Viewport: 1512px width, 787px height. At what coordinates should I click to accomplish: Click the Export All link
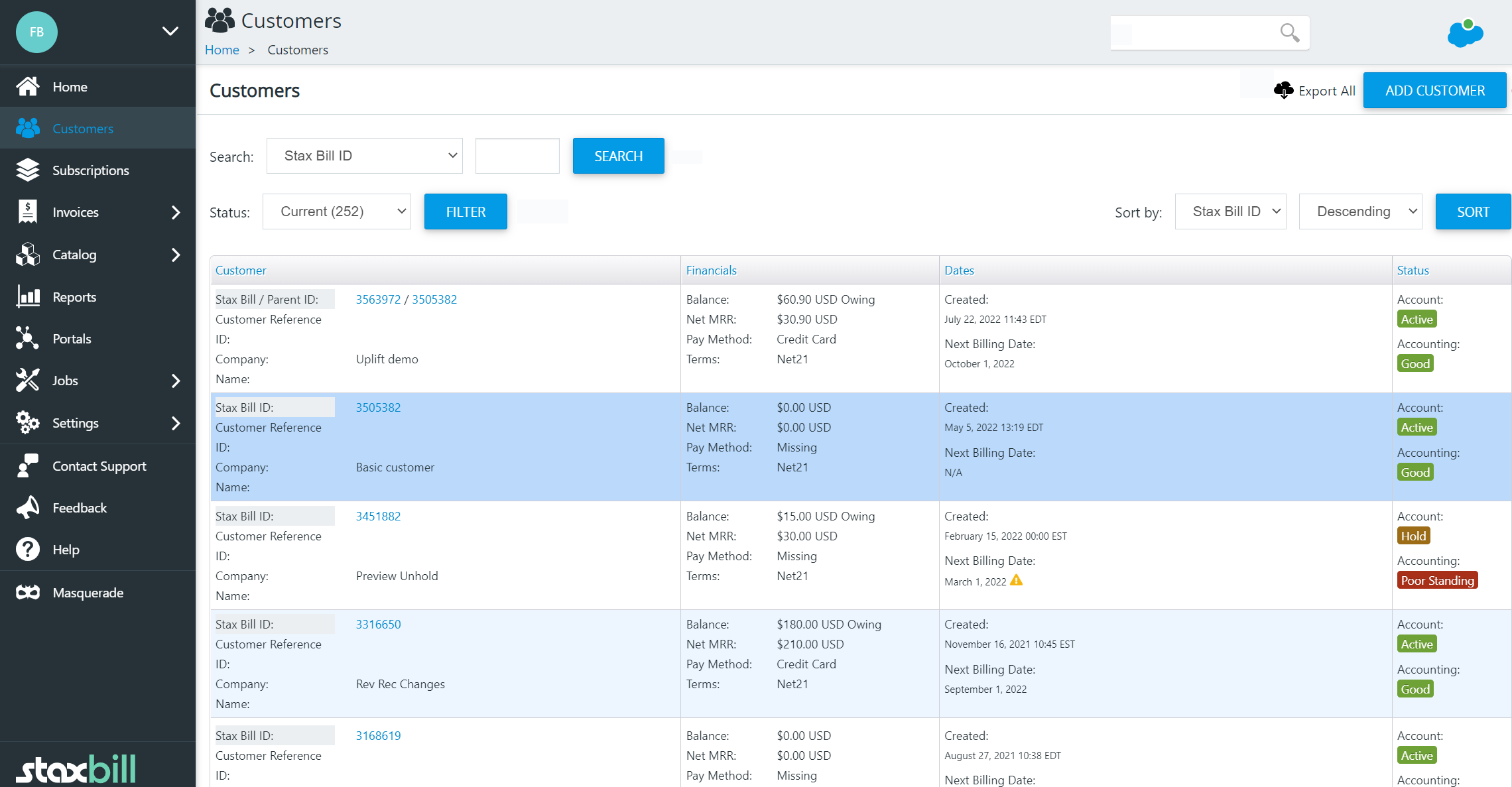1327,91
